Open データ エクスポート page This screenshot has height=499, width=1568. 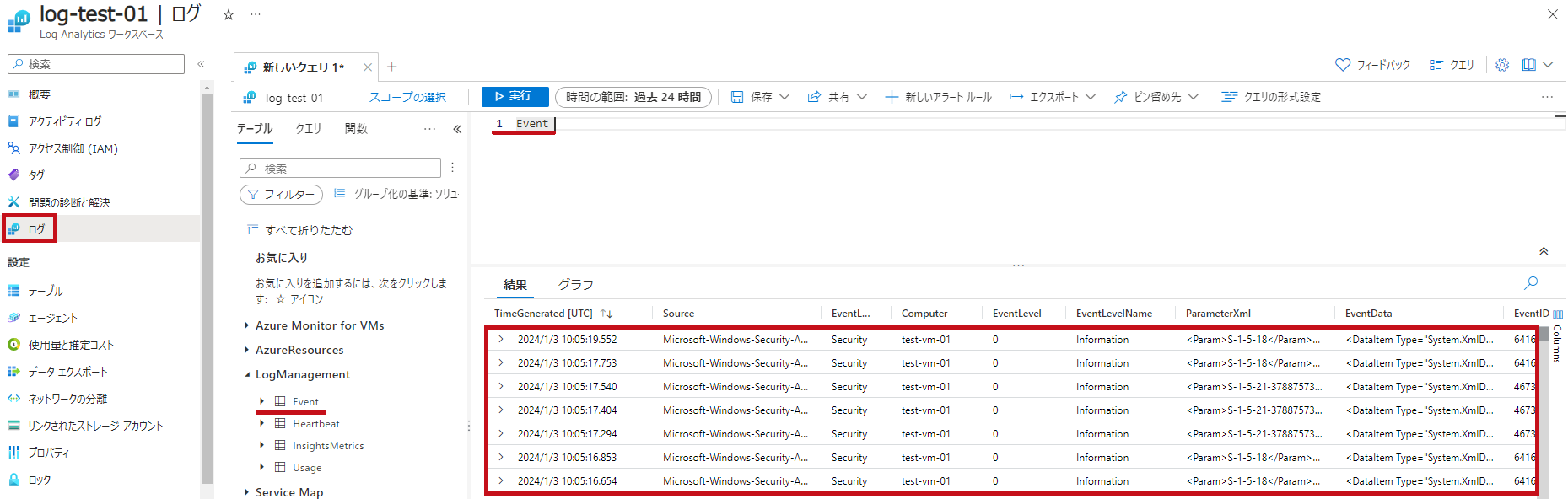(x=68, y=372)
